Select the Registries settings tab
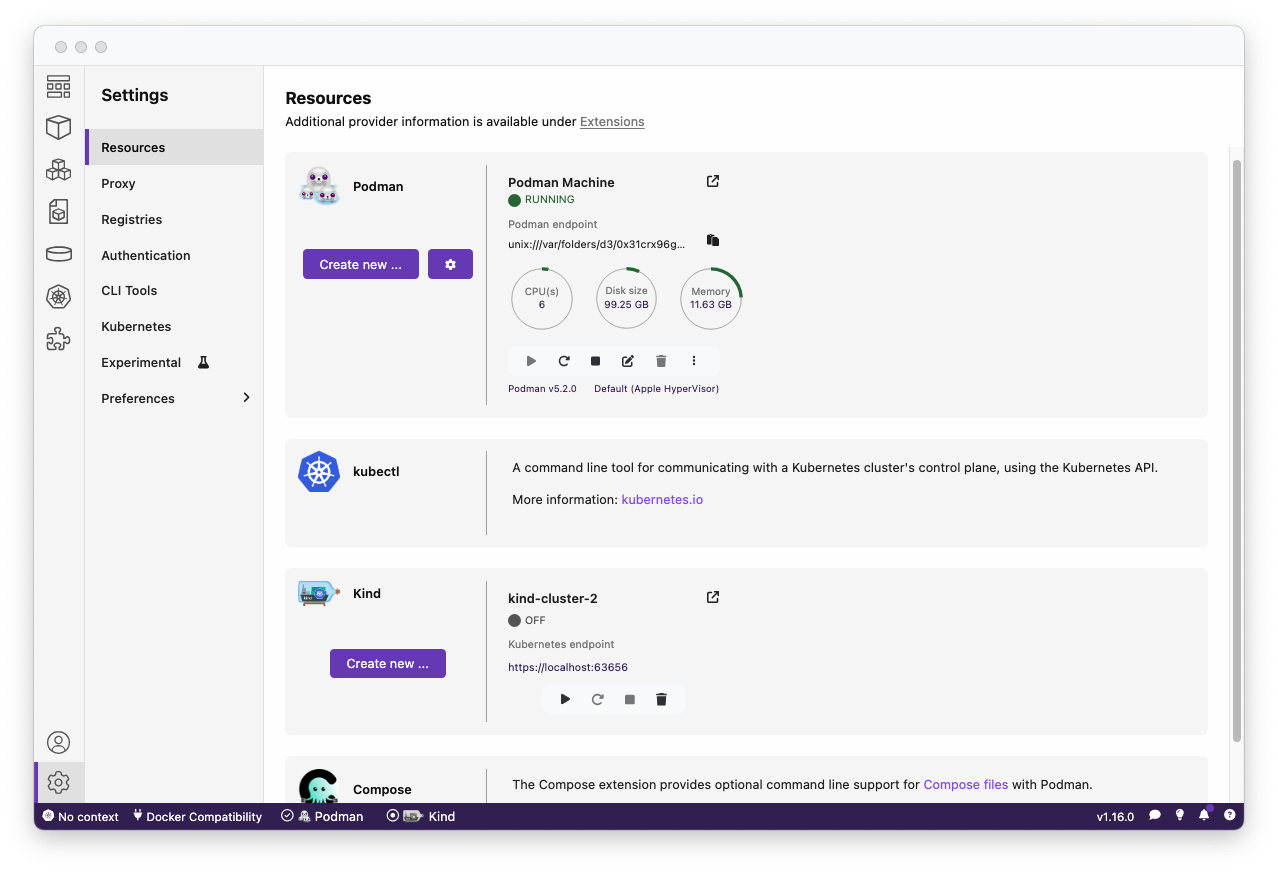This screenshot has height=872, width=1278. click(x=131, y=219)
